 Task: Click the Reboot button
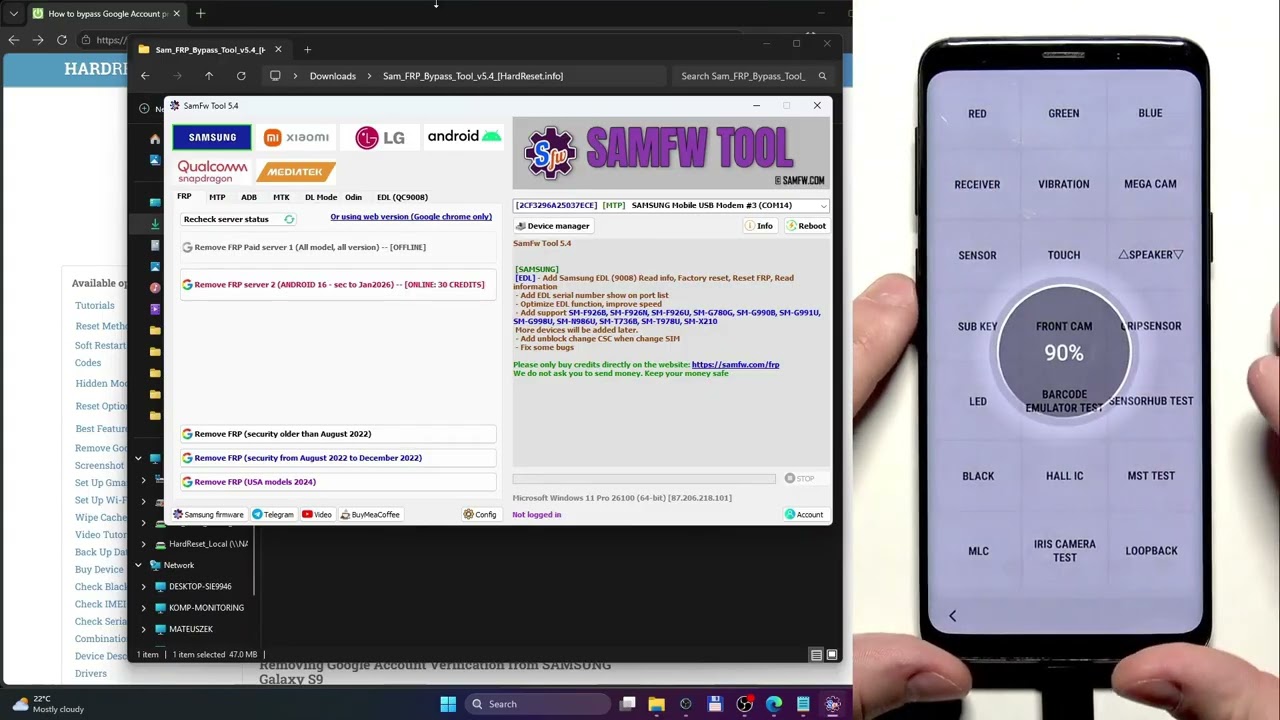[x=806, y=226]
